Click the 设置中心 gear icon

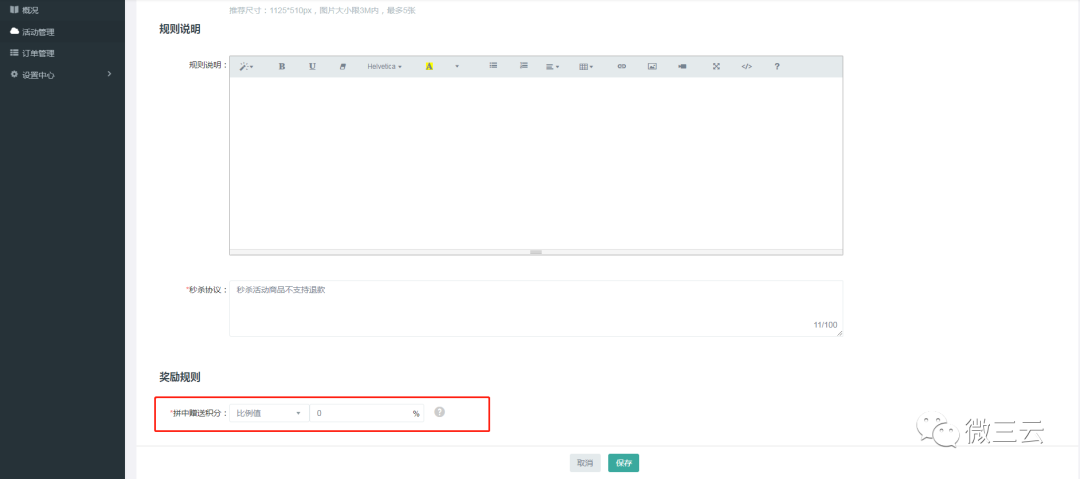(14, 74)
